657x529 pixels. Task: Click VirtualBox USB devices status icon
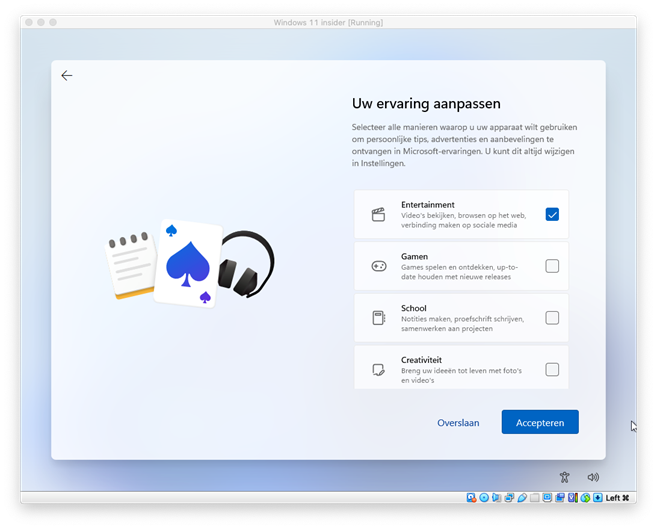tap(522, 498)
